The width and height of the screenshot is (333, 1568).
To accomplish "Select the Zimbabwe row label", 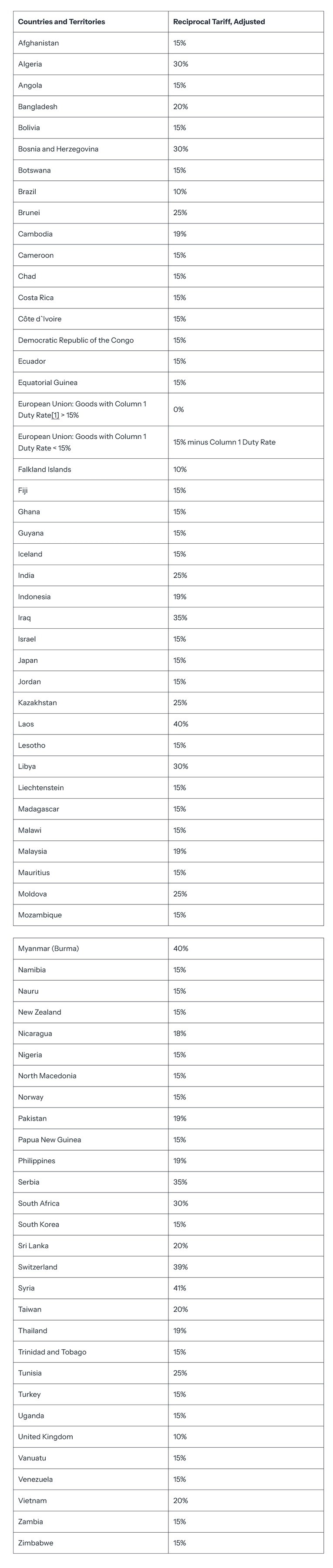I will (35, 1543).
